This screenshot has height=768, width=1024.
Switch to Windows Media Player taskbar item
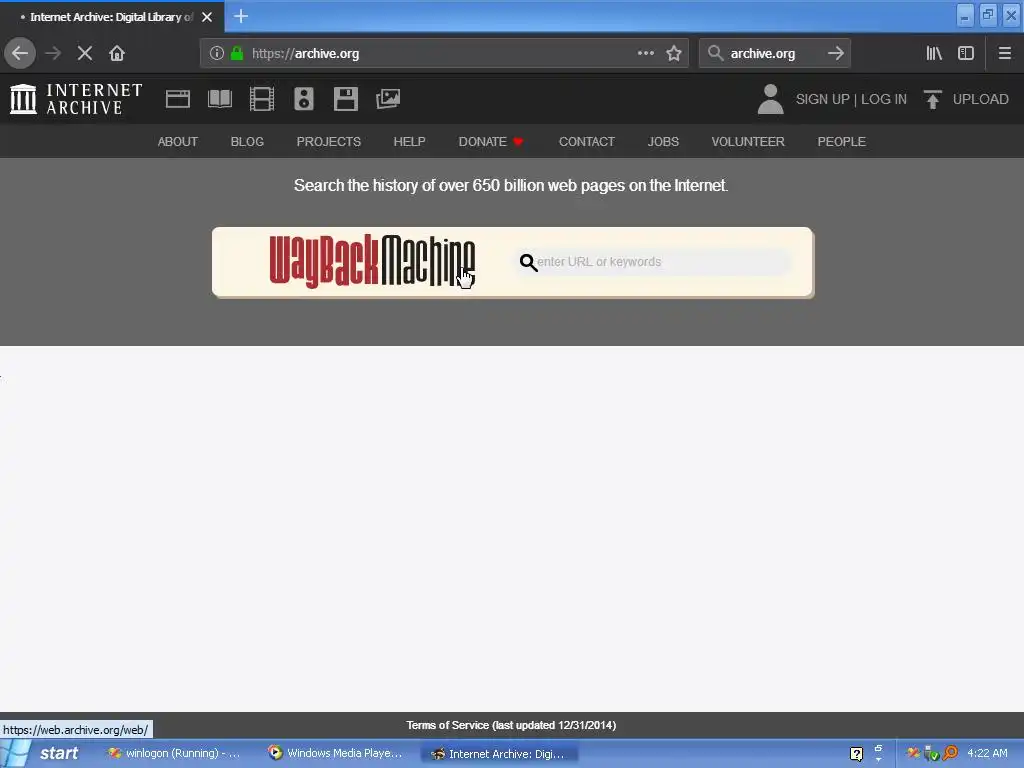click(x=336, y=754)
